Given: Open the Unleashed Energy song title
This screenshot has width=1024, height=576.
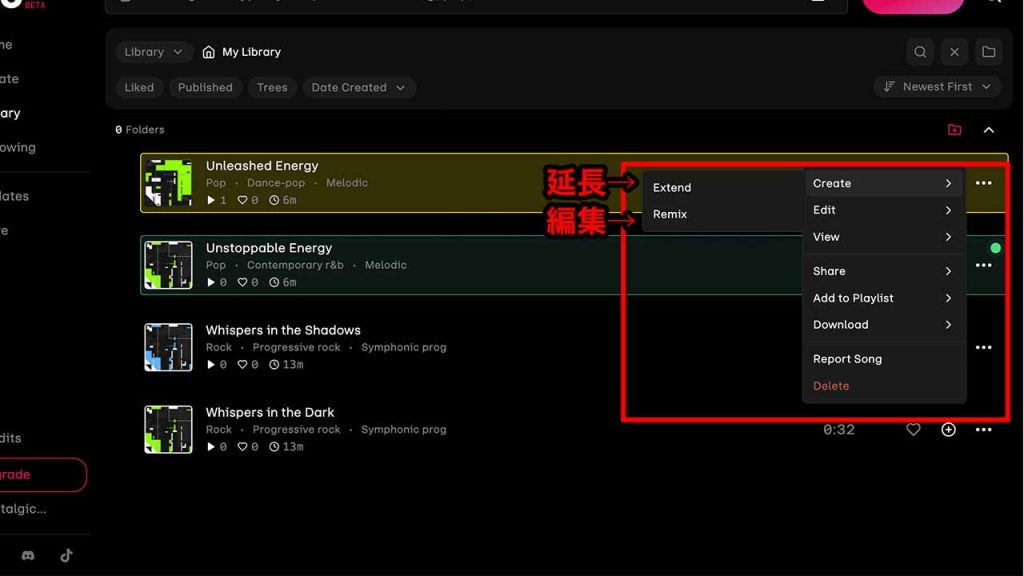Looking at the screenshot, I should 262,166.
